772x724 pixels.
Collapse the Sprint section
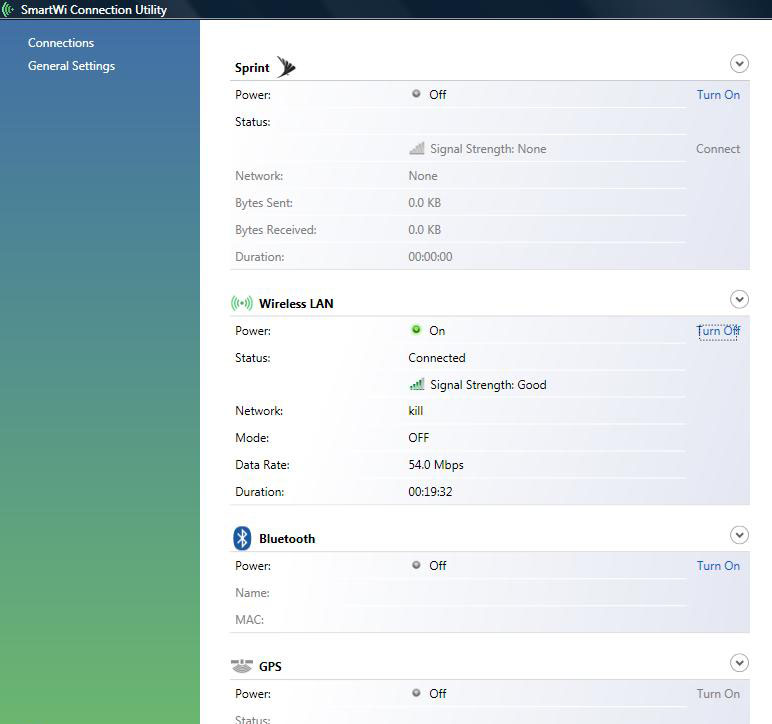[739, 63]
